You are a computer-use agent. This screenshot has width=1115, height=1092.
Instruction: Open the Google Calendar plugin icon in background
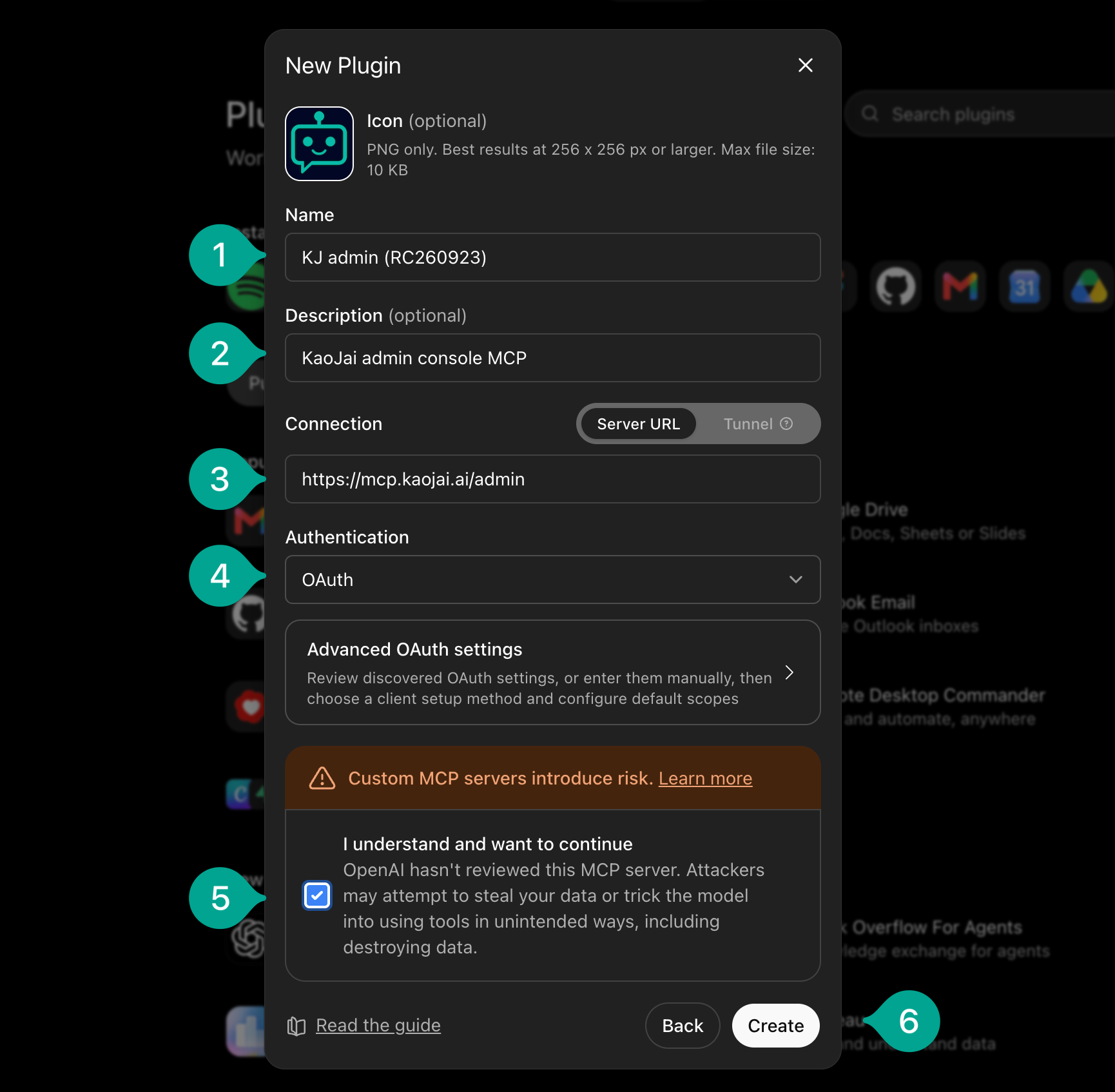1025,287
